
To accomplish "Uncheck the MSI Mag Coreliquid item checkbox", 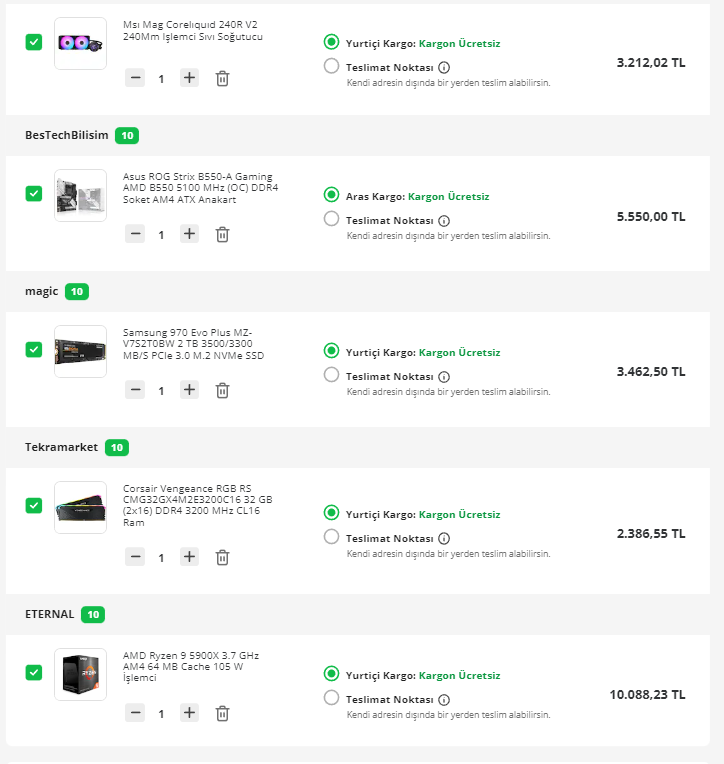I will (34, 42).
